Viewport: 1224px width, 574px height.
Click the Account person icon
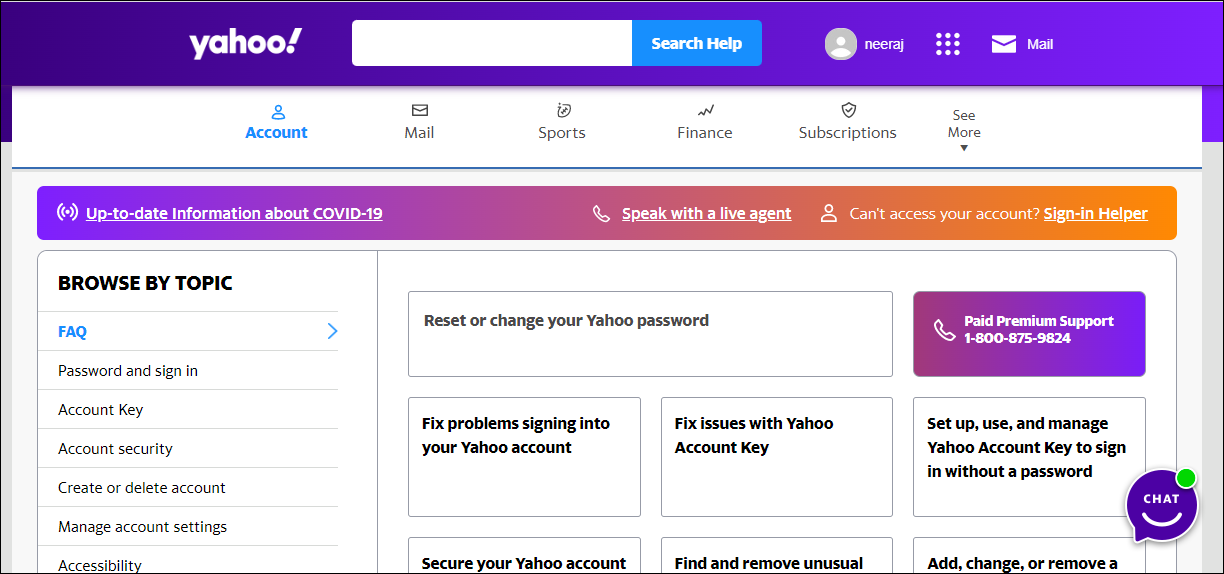pyautogui.click(x=278, y=112)
